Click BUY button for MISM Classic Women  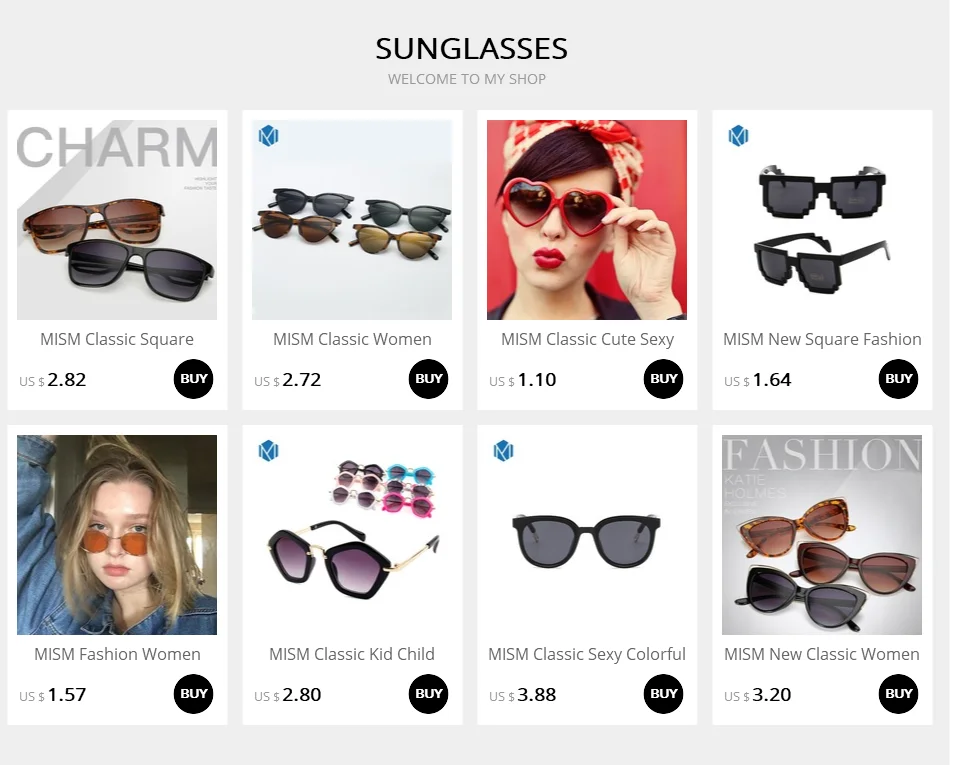[428, 379]
